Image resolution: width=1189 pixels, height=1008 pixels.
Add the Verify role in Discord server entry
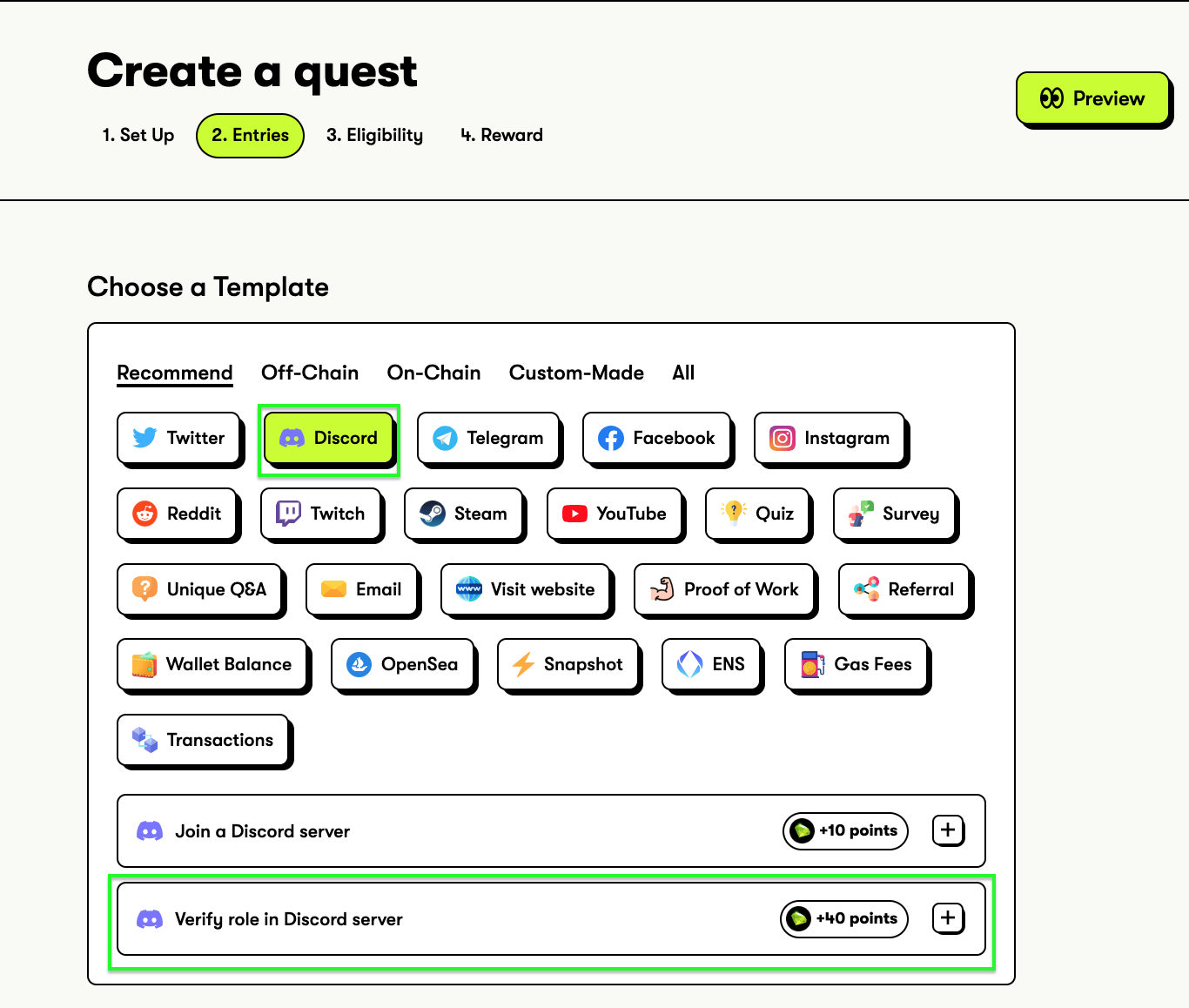[x=948, y=917]
